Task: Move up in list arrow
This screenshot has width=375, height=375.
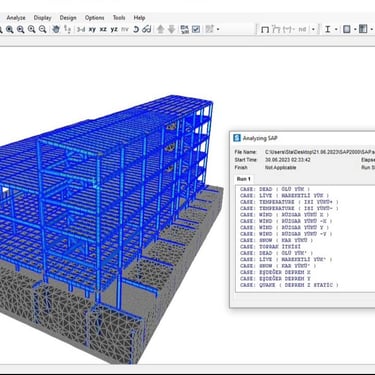Action: click(160, 29)
